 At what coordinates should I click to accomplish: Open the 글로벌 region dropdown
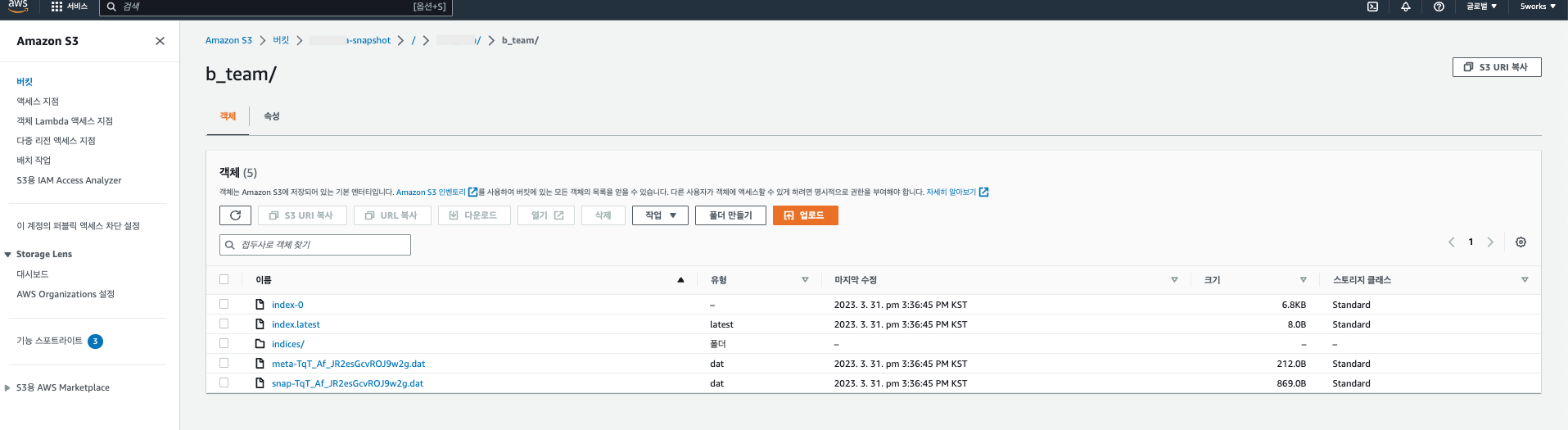pyautogui.click(x=1481, y=7)
